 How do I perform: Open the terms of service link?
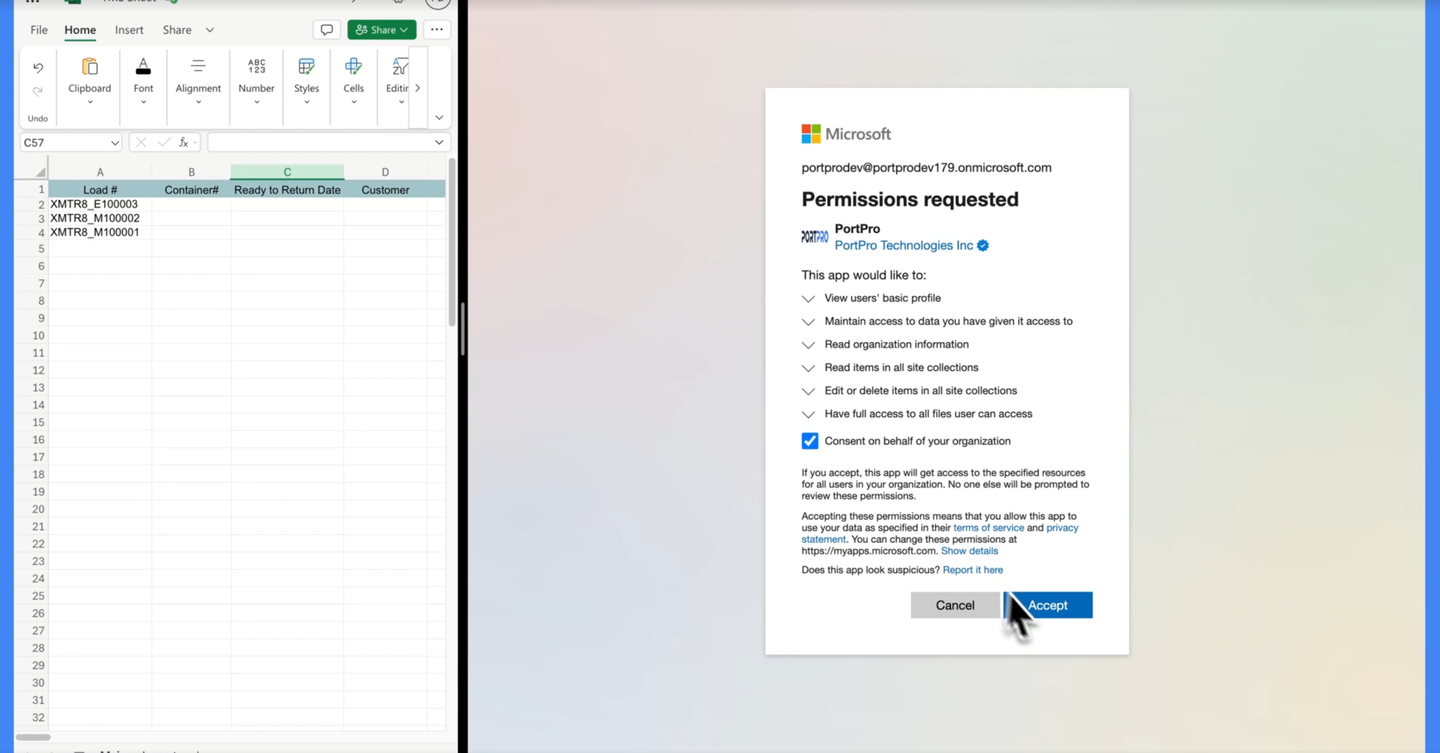point(988,528)
